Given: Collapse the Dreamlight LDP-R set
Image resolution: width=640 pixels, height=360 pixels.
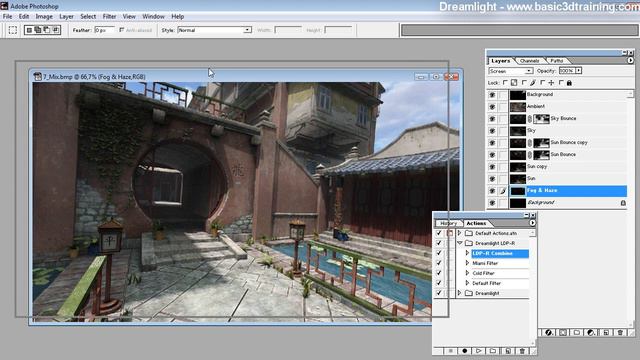Looking at the screenshot, I should tap(459, 243).
